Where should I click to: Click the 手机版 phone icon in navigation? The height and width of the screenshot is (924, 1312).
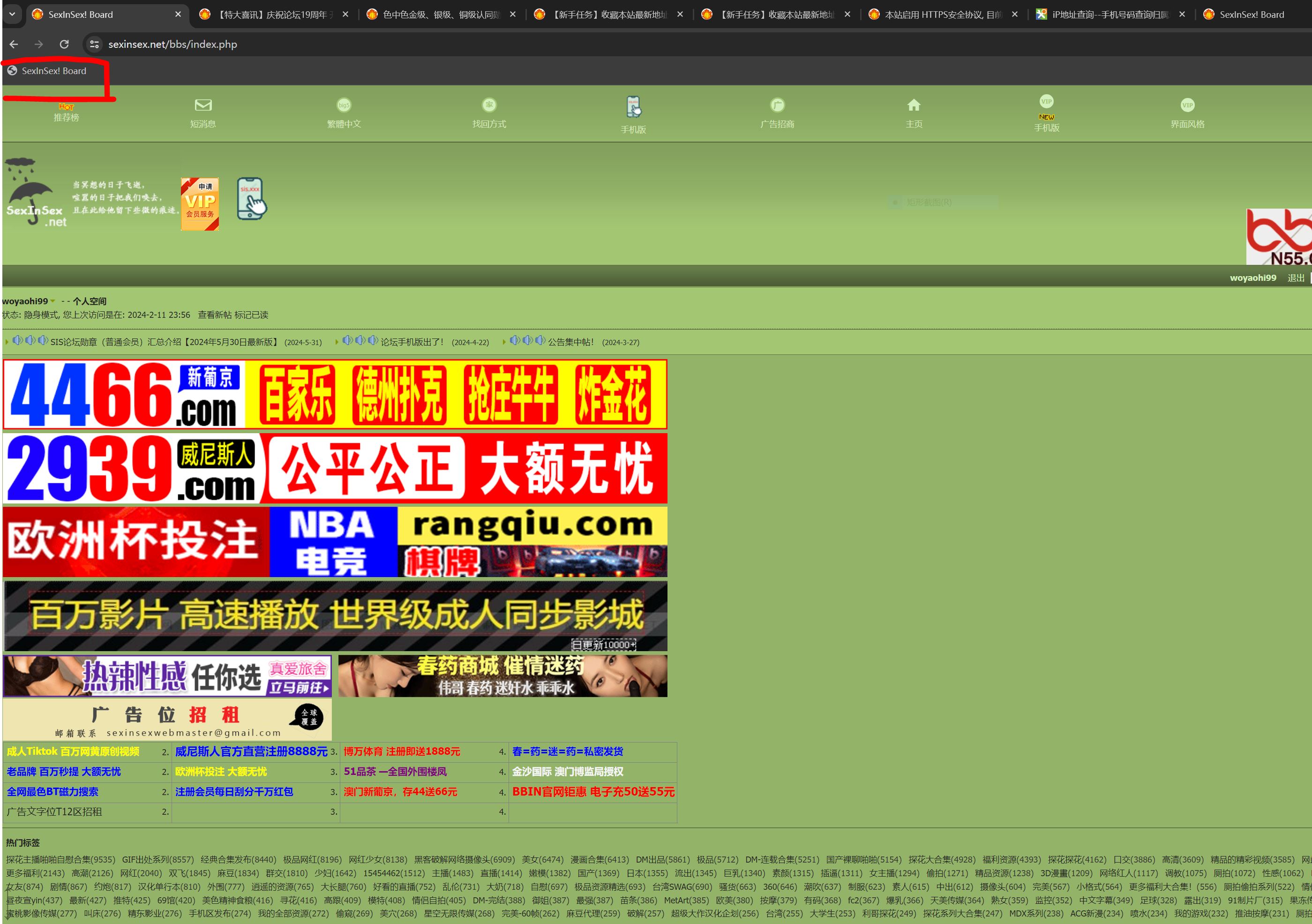click(x=634, y=107)
